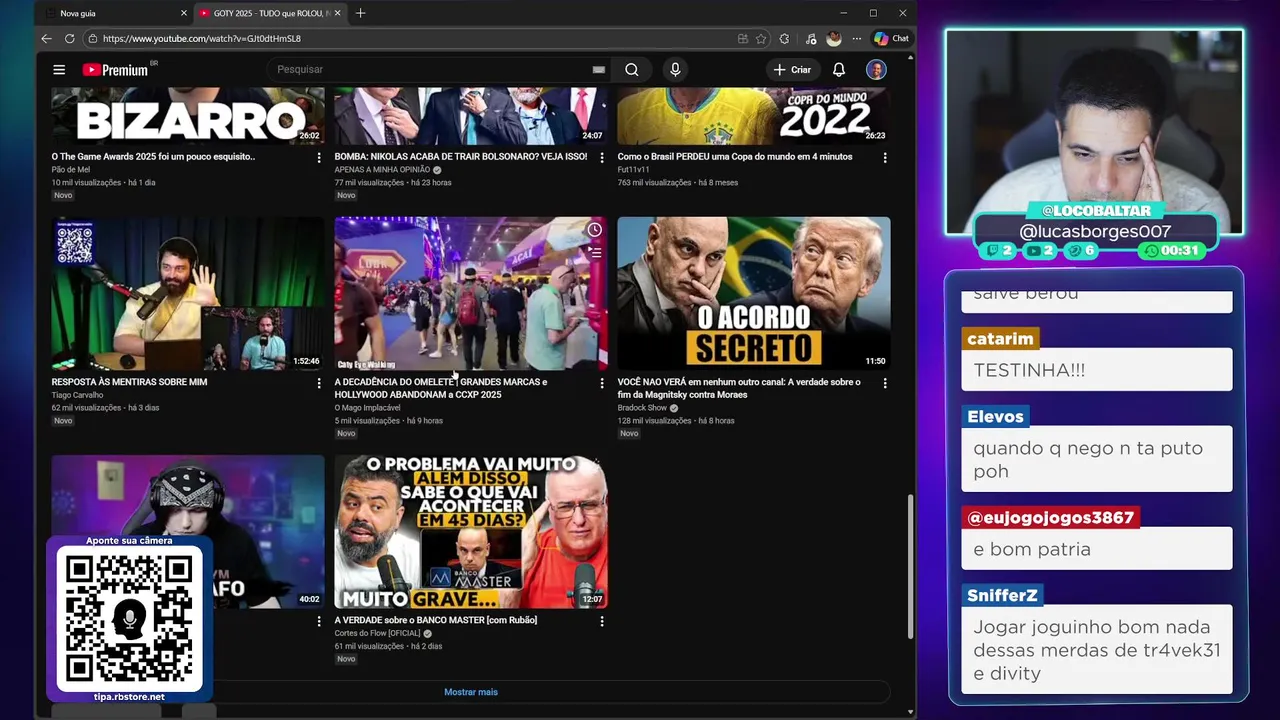Screen dimensions: 1280x720
Task: Reload the page with refresh icon
Action: (69, 38)
